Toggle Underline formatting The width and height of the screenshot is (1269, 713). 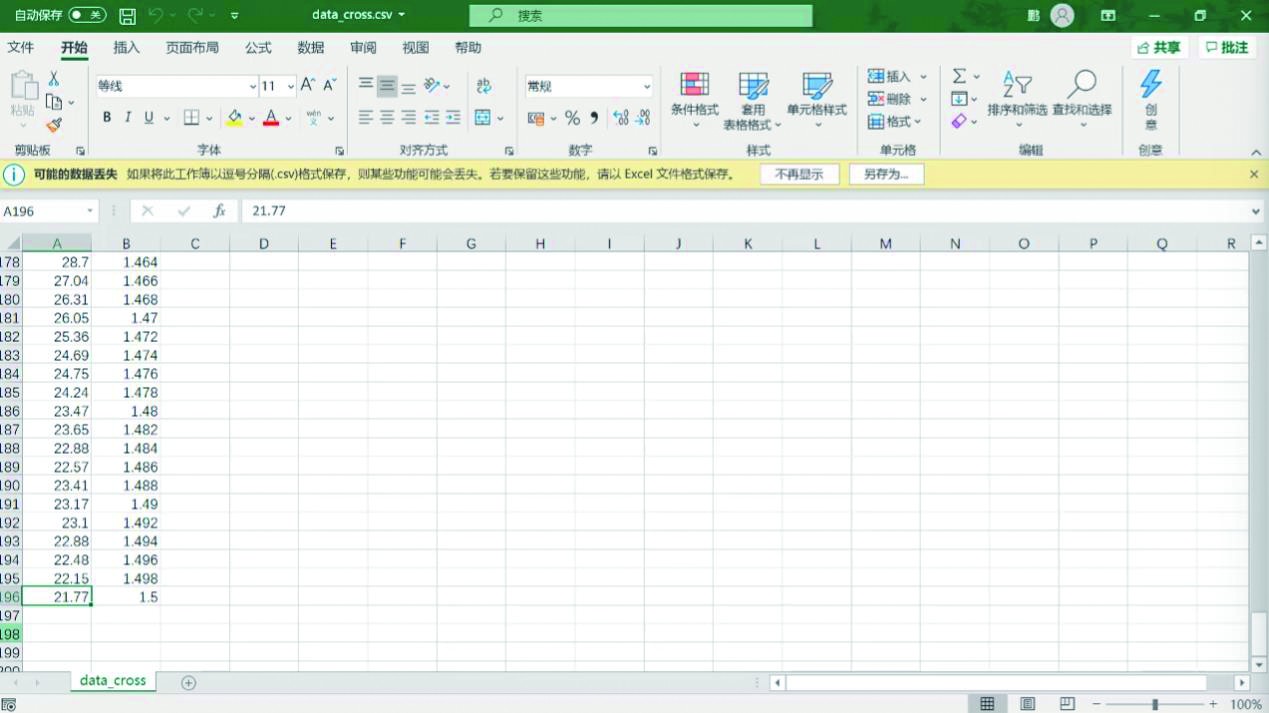[x=149, y=118]
